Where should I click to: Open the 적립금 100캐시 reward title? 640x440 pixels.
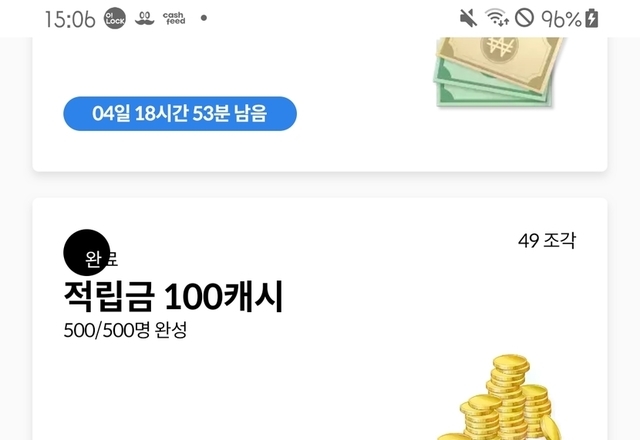pyautogui.click(x=173, y=297)
